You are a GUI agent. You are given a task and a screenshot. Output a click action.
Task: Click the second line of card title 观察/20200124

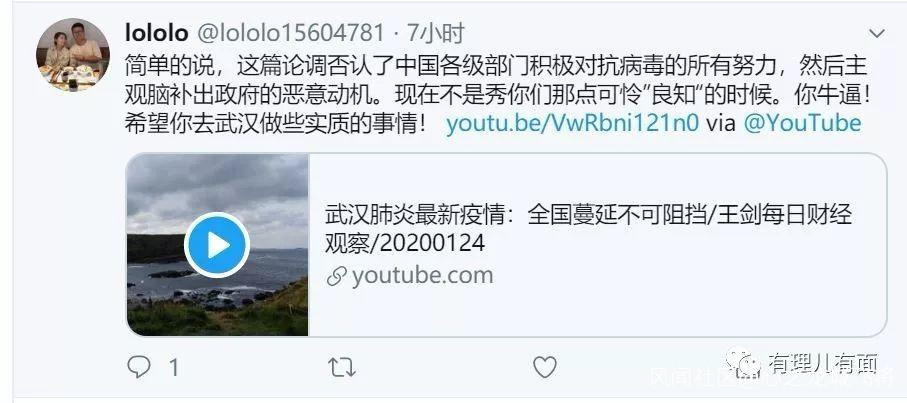[x=405, y=243]
